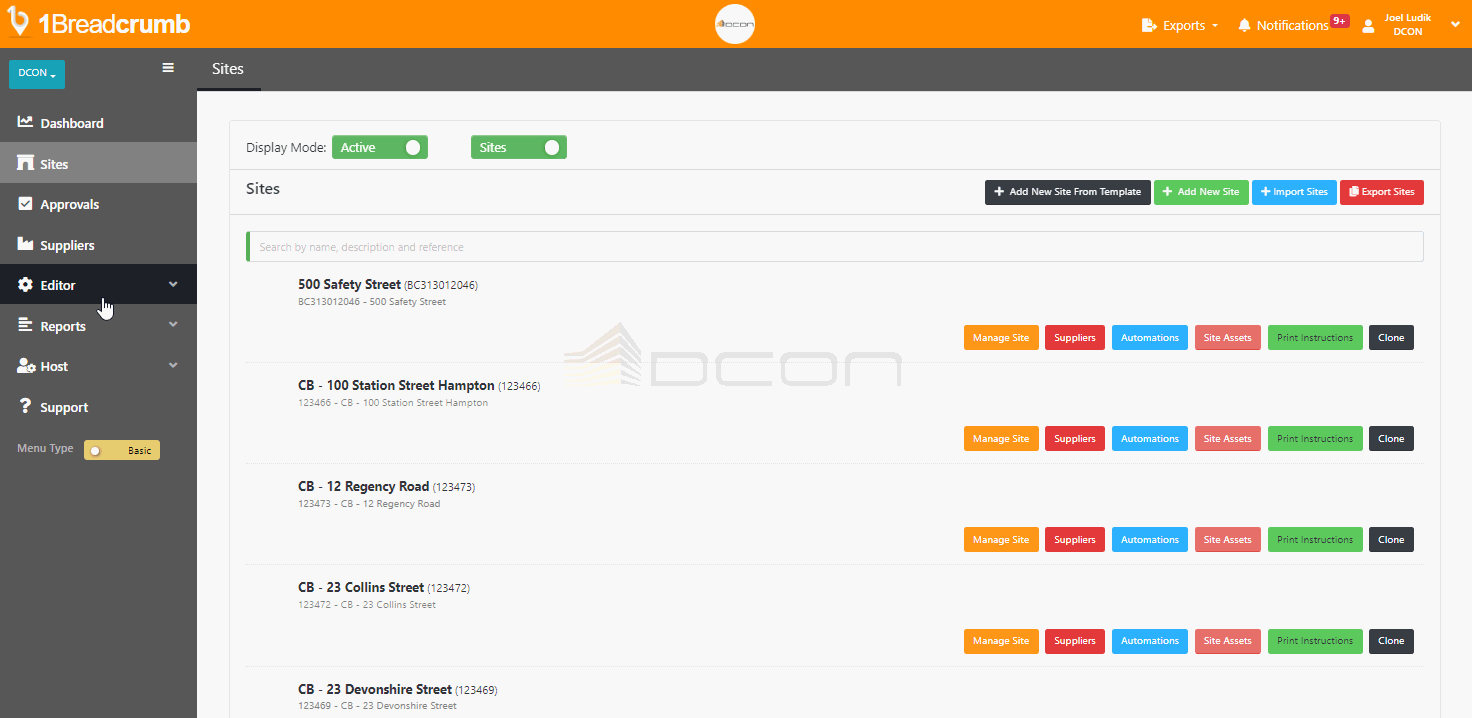Open the Exports menu

point(1180,24)
